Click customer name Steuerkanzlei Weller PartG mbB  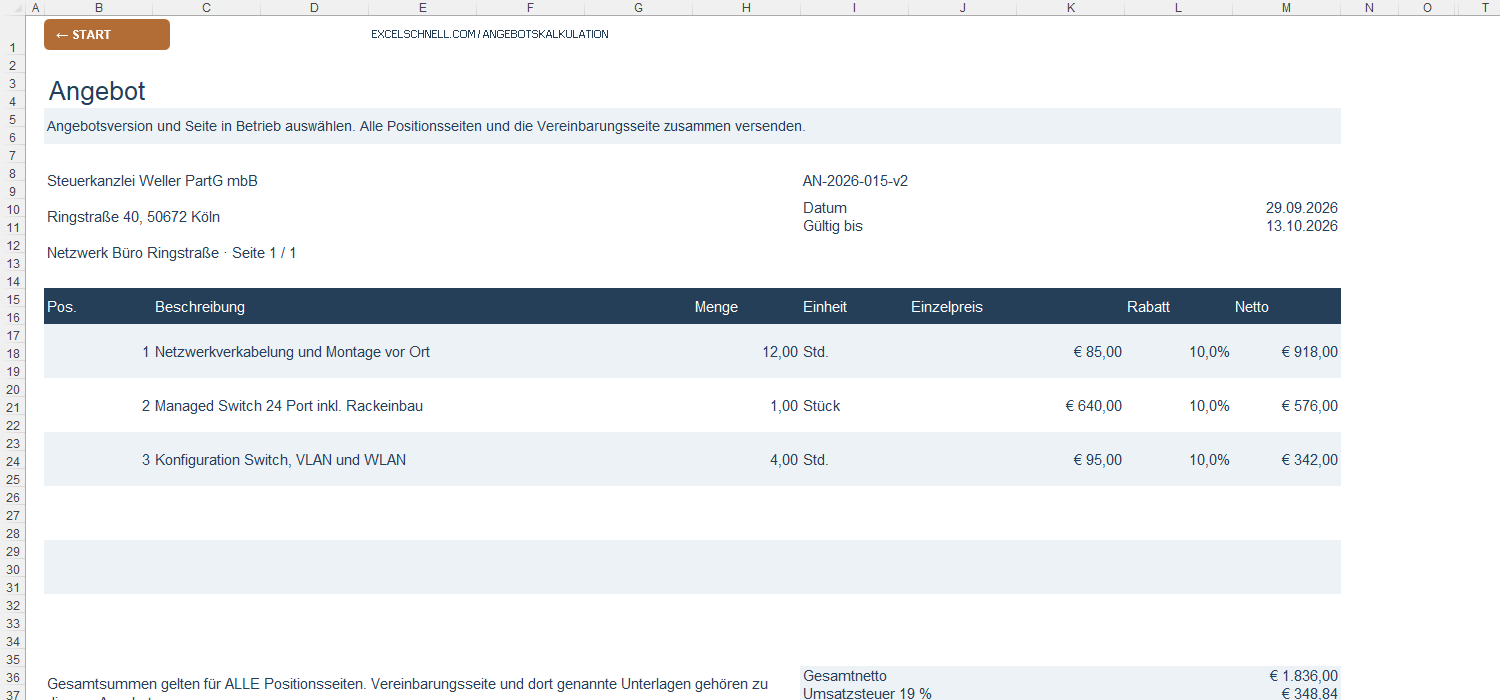pyautogui.click(x=152, y=181)
